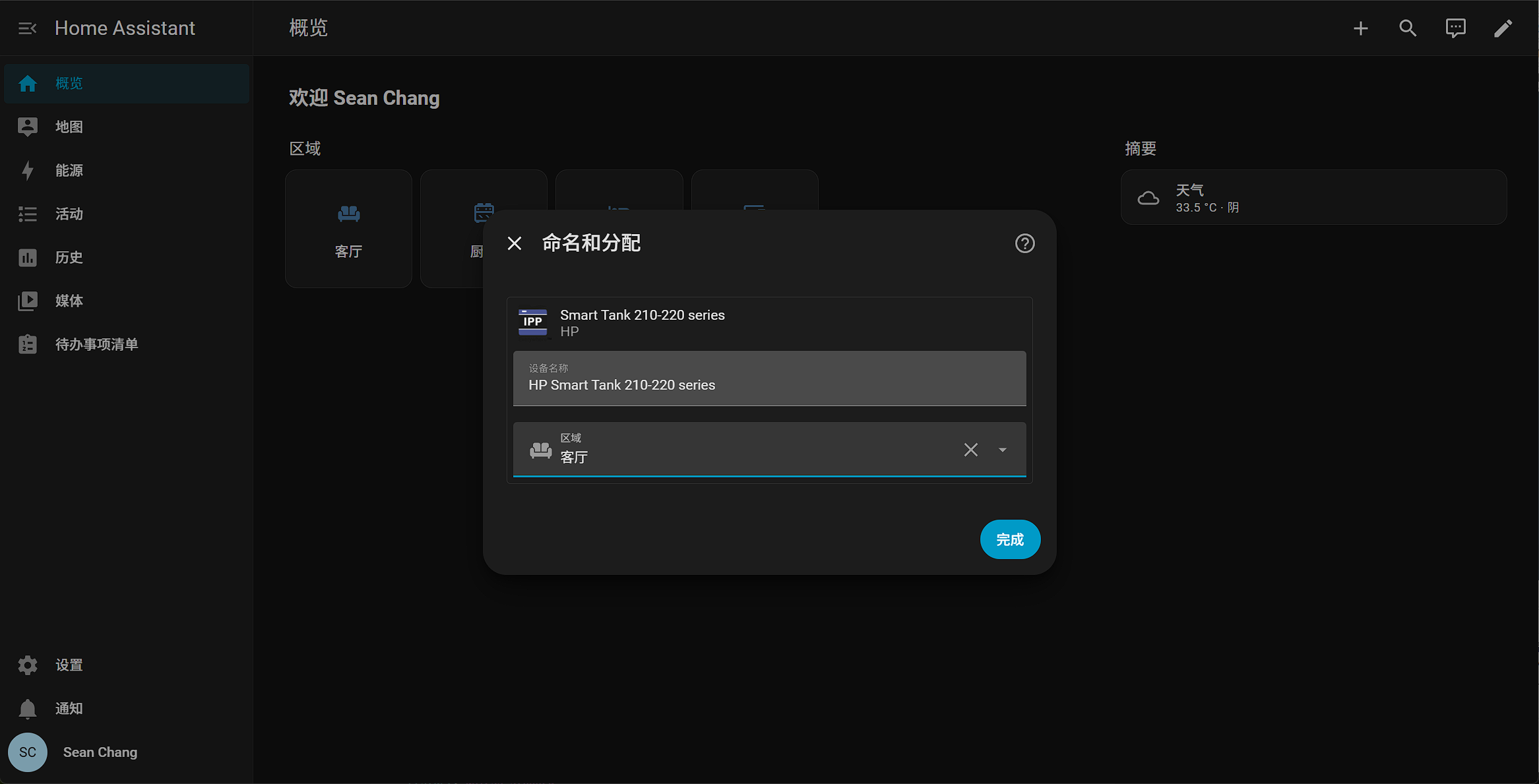The image size is (1539, 784).
Task: Open 通知 notifications in sidebar
Action: (x=127, y=708)
